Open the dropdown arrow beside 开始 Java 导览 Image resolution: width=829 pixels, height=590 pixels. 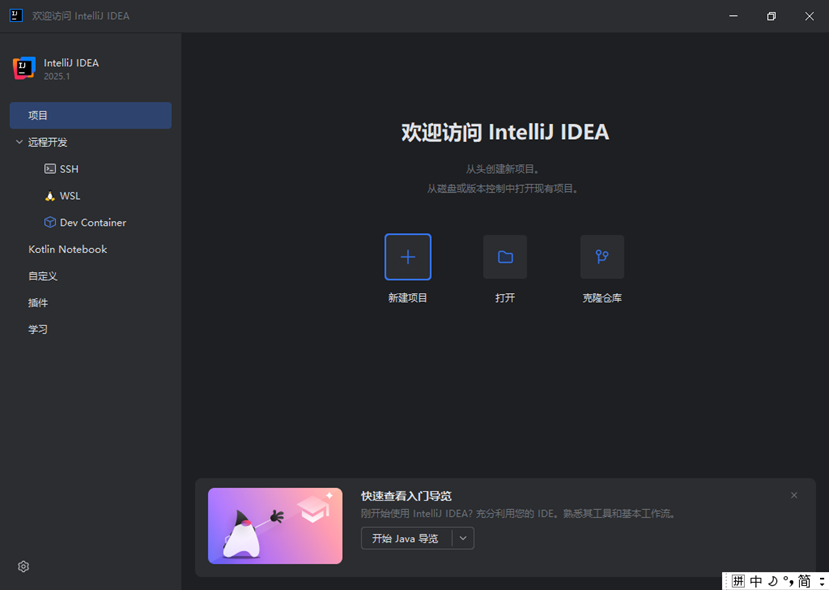[463, 538]
